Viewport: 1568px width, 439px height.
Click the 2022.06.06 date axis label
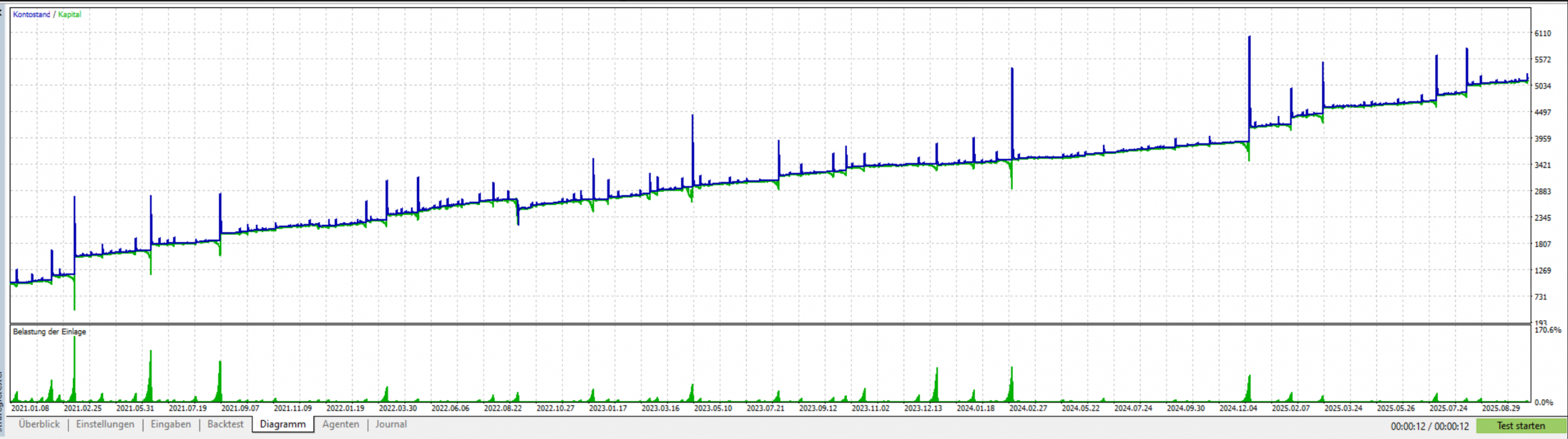[x=450, y=408]
